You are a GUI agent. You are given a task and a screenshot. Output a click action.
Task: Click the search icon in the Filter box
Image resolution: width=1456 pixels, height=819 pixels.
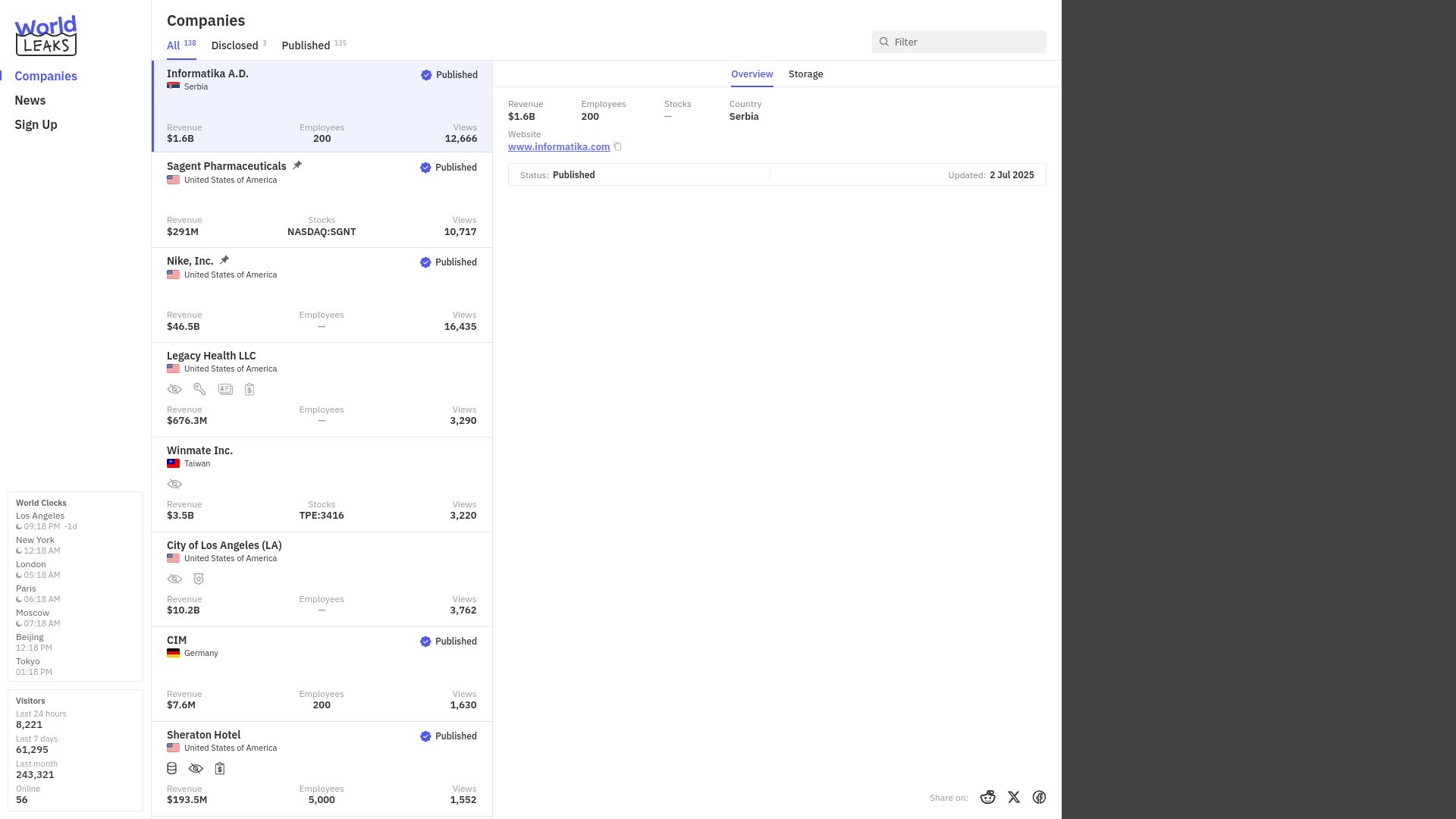[x=884, y=42]
